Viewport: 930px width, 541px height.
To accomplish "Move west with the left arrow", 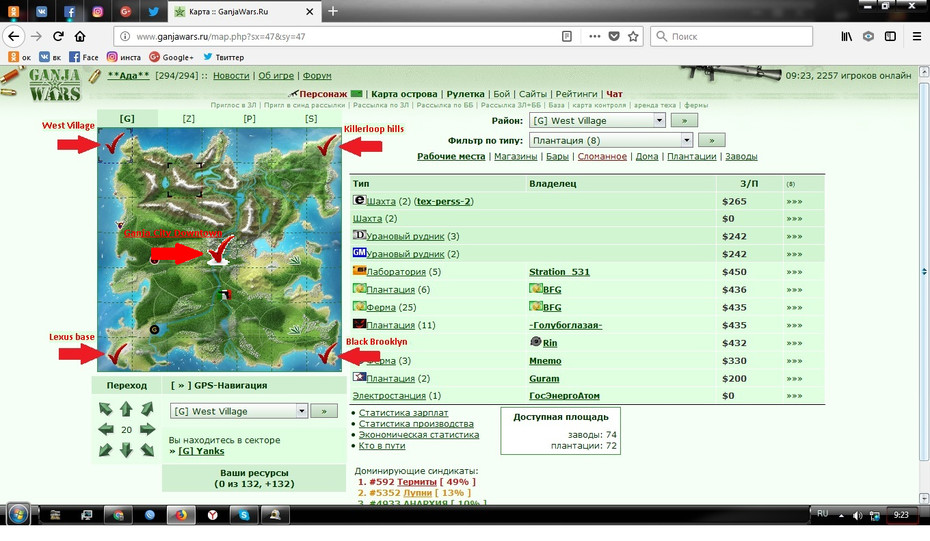I will [x=106, y=429].
